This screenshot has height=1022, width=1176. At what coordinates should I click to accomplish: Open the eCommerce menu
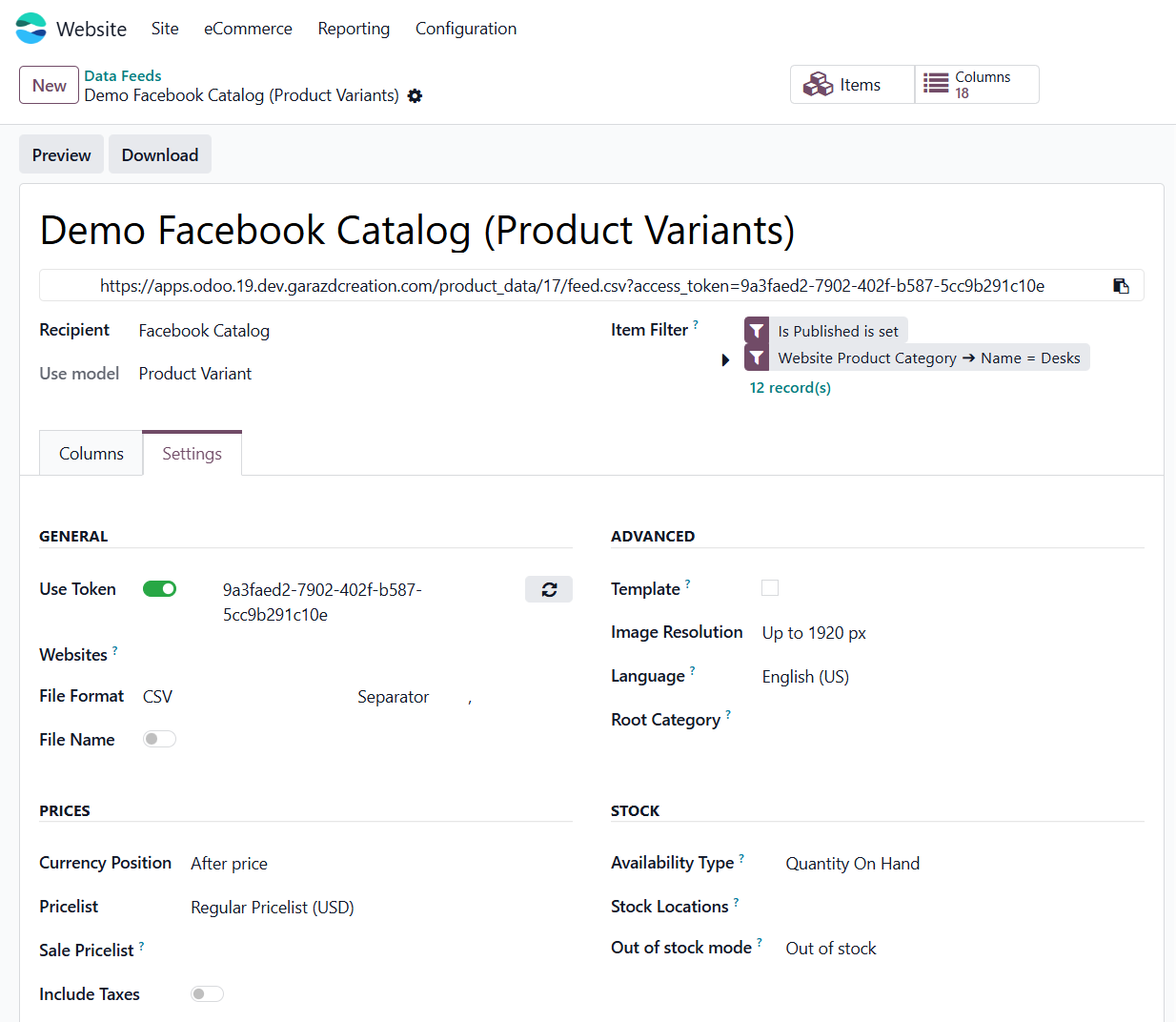248,29
